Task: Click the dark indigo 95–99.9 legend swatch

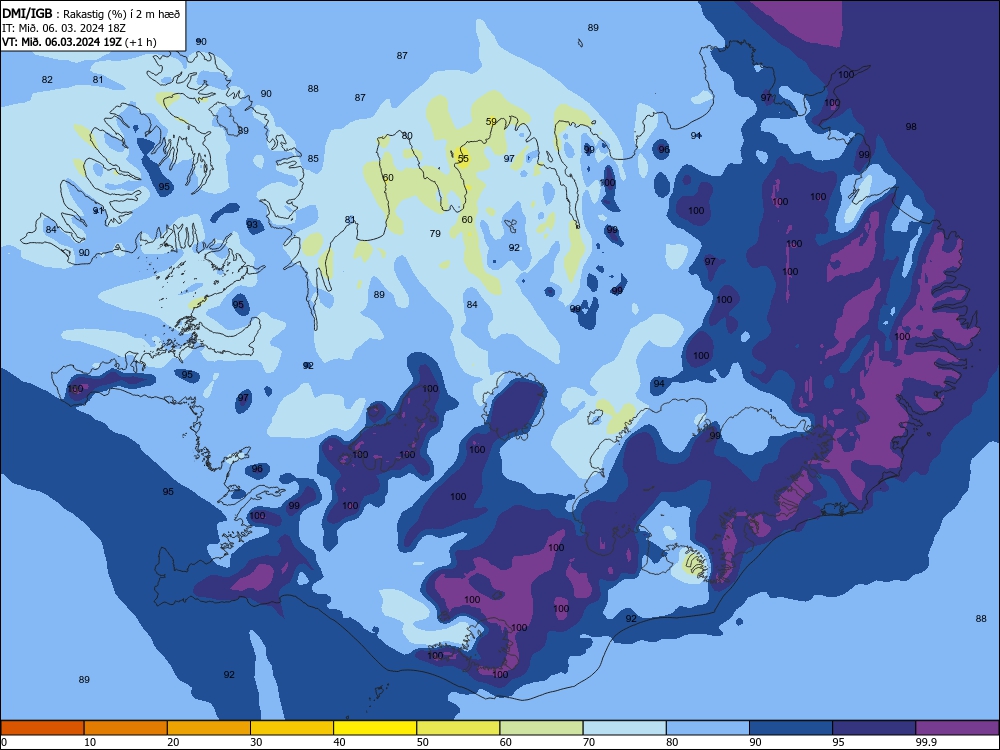Action: [x=874, y=728]
